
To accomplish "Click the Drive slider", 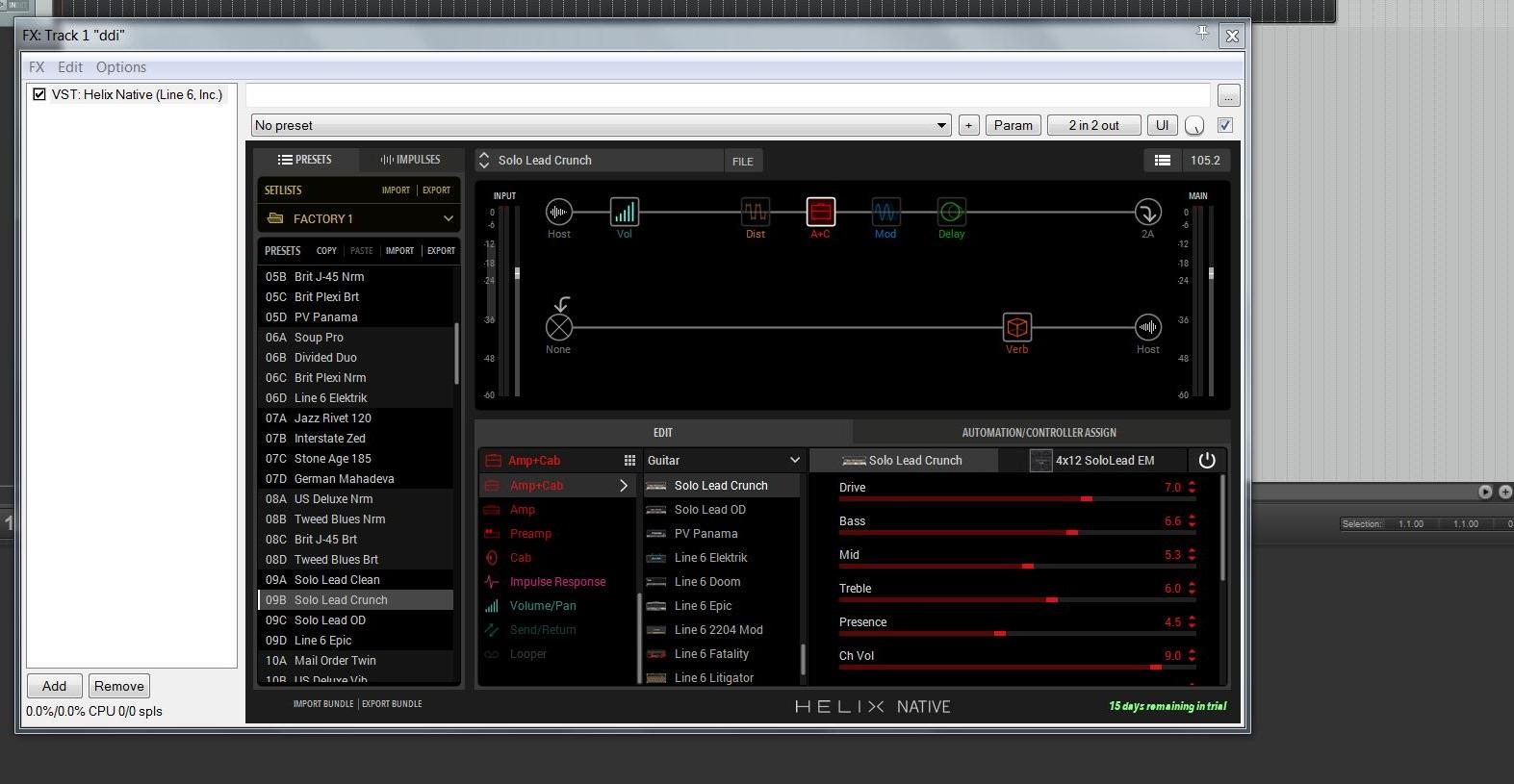I will coord(1016,499).
